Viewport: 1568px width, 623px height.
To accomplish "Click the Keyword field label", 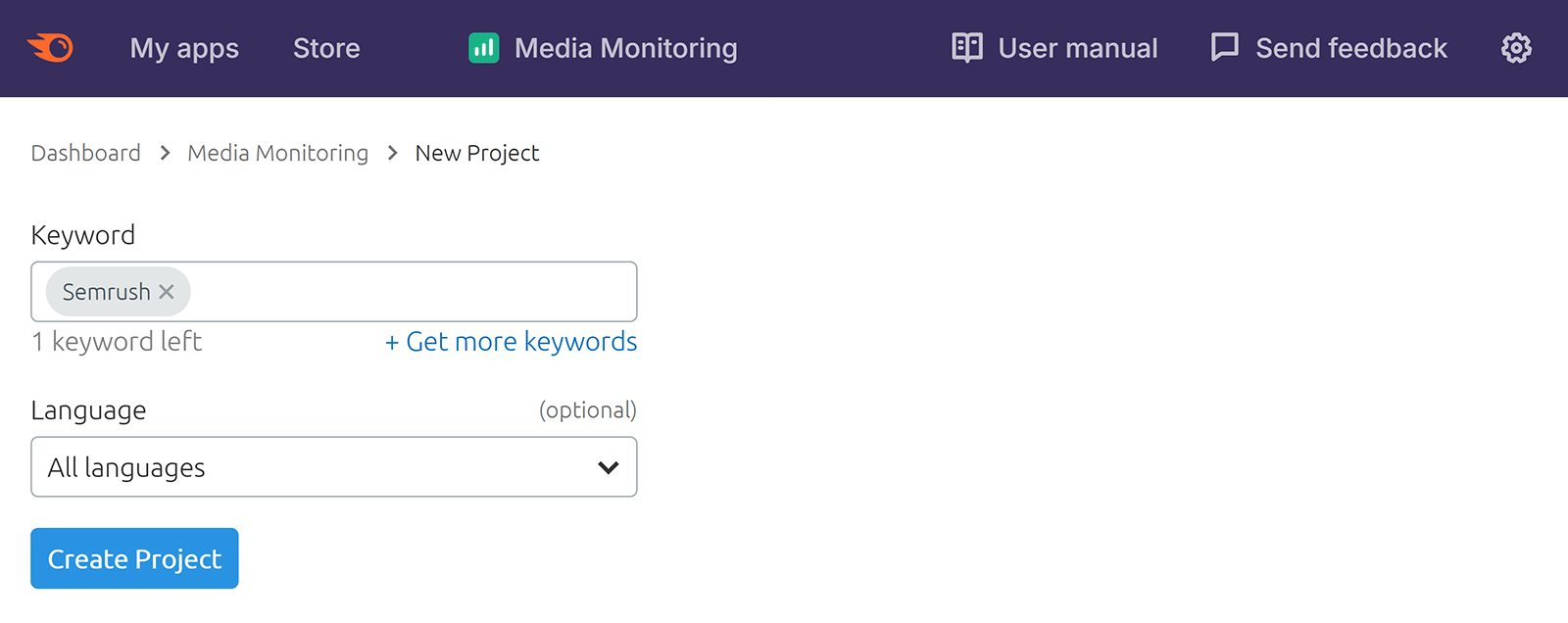I will click(x=83, y=235).
